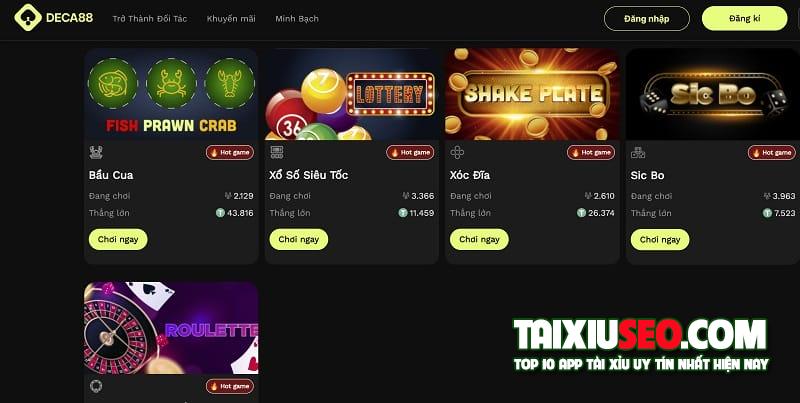Go to the Minh Bạch page
The image size is (800, 403).
coord(297,18)
